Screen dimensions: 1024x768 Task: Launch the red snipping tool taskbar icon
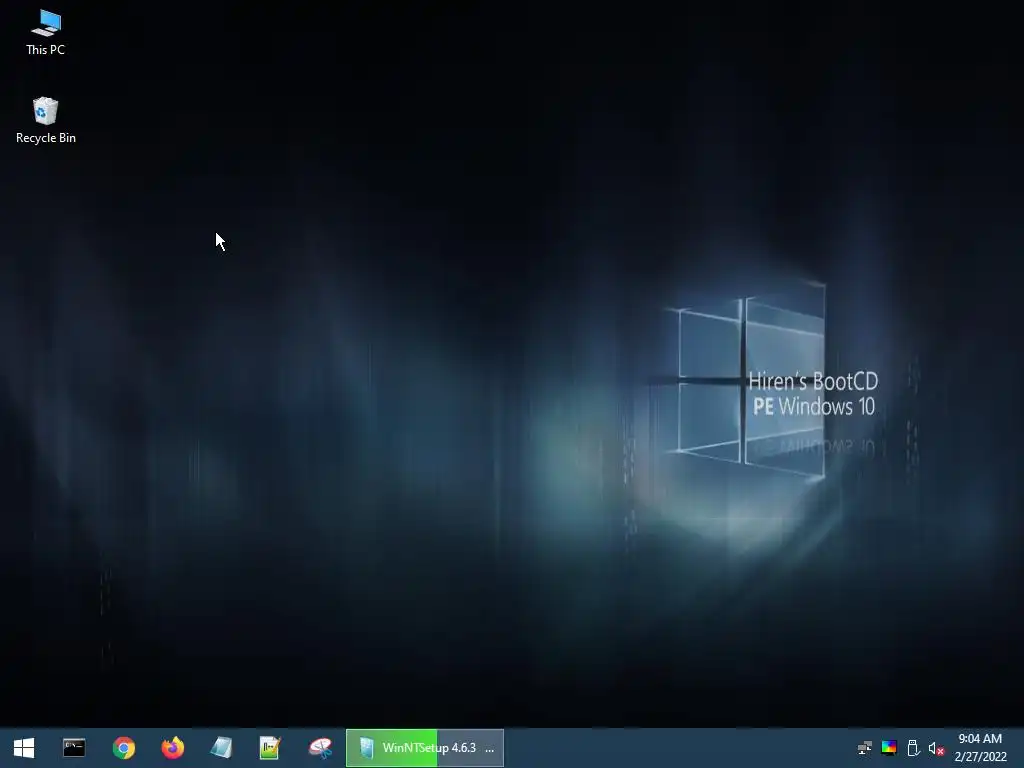tap(320, 748)
